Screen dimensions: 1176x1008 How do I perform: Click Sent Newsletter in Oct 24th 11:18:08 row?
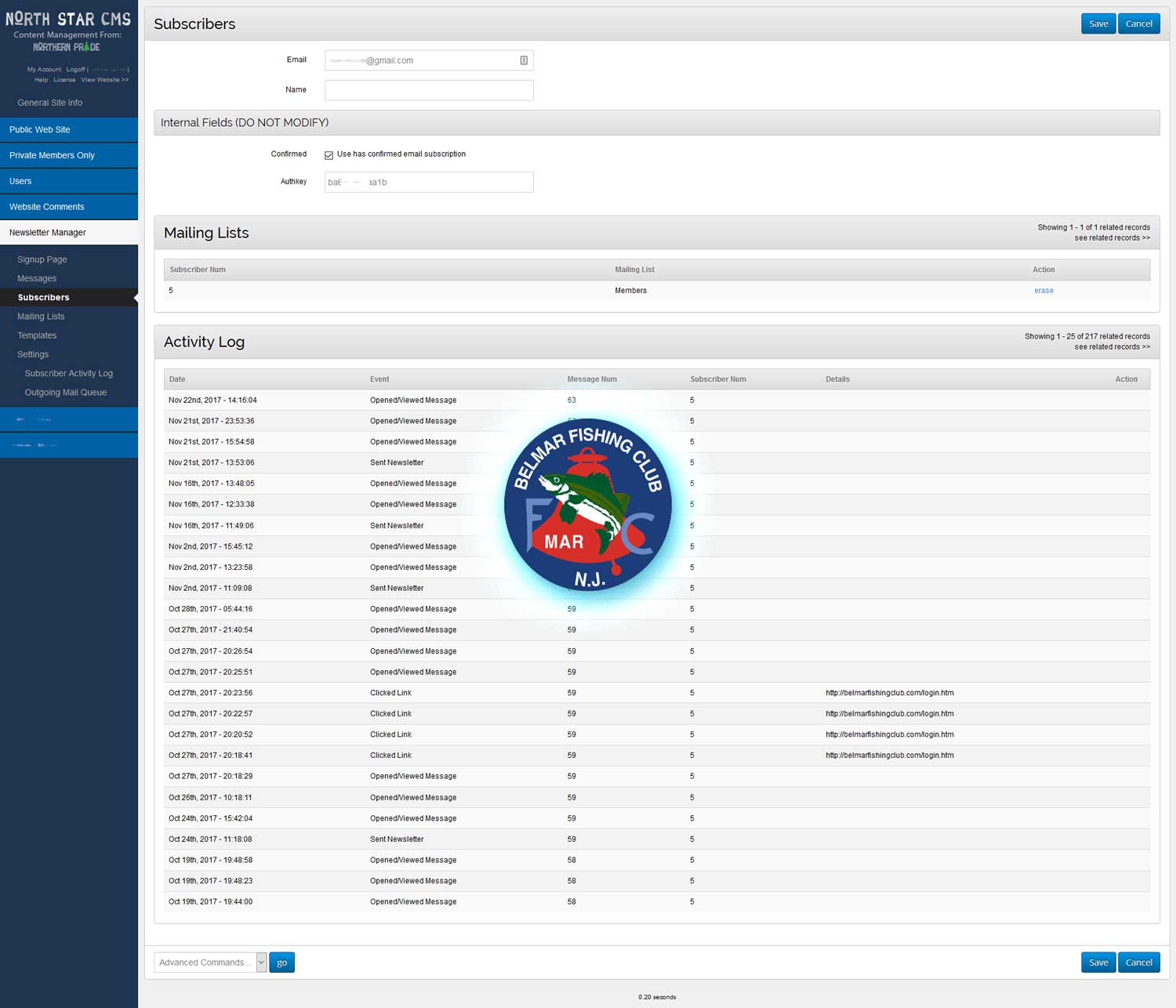coord(397,839)
